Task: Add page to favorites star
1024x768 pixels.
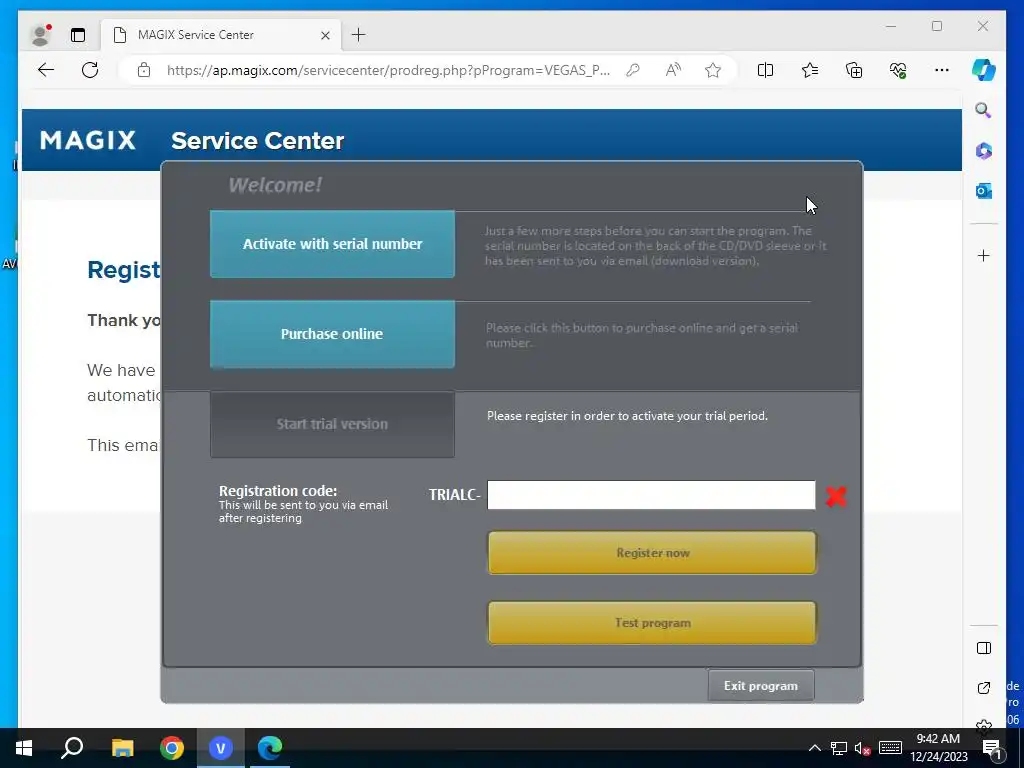Action: (713, 70)
